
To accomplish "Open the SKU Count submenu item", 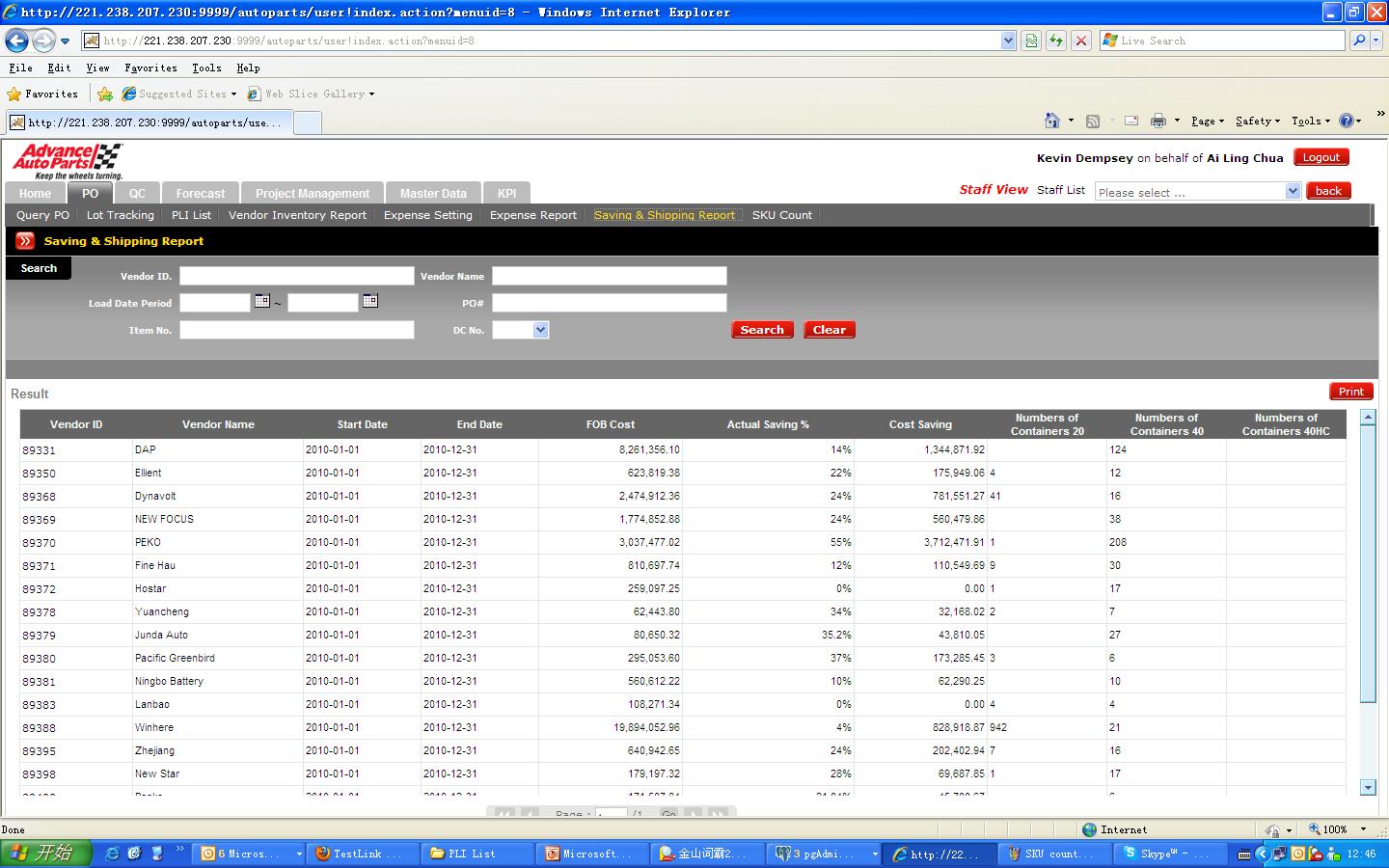I will pyautogui.click(x=781, y=215).
